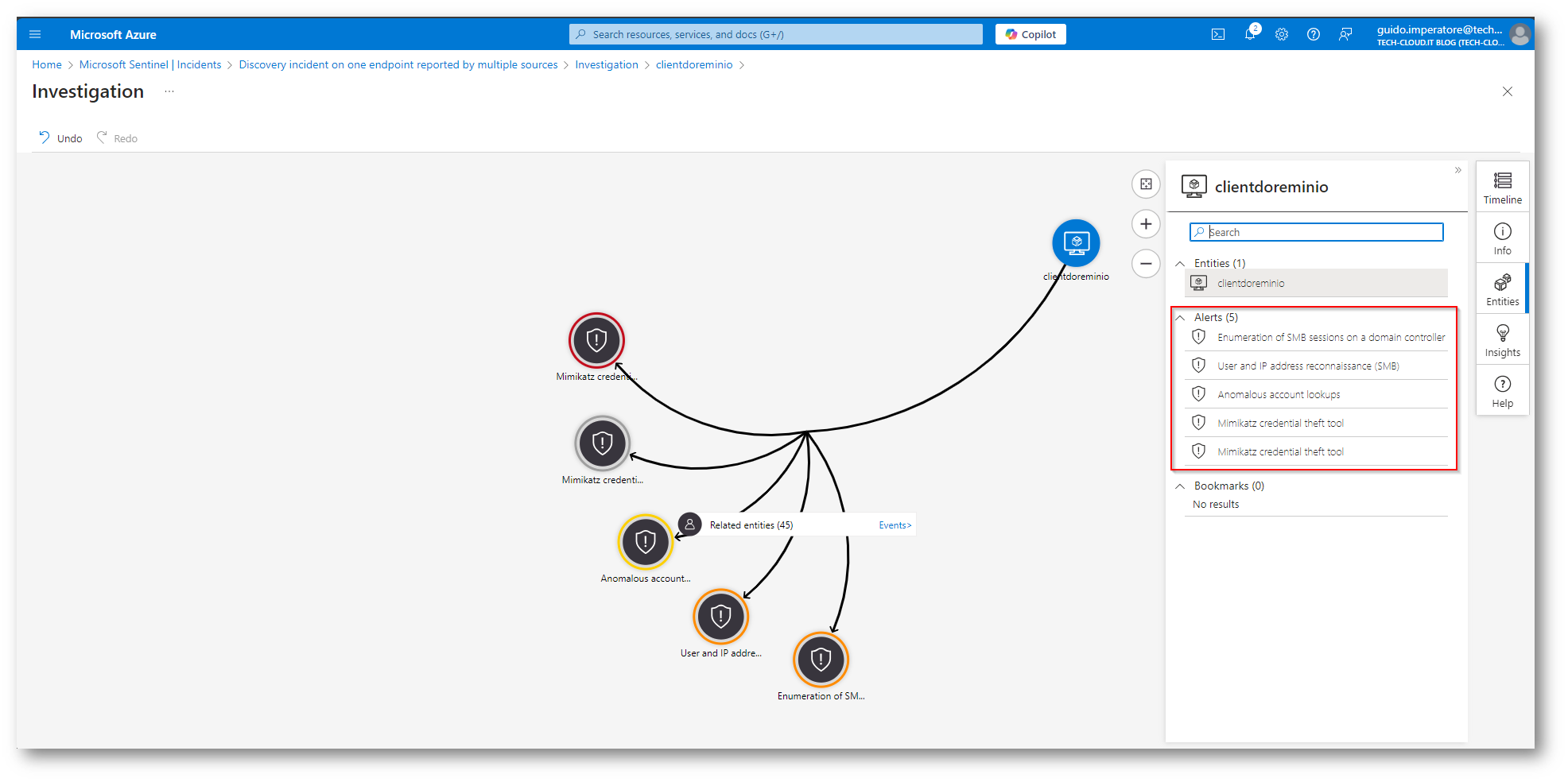Click the Related entities user icon
Image resolution: width=1568 pixels, height=782 pixels.
tap(689, 525)
